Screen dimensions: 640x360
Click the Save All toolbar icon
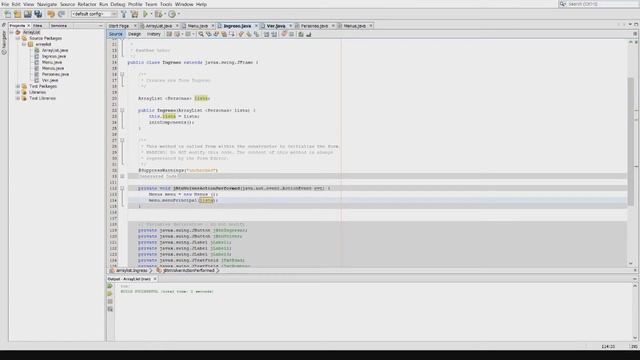coord(38,14)
